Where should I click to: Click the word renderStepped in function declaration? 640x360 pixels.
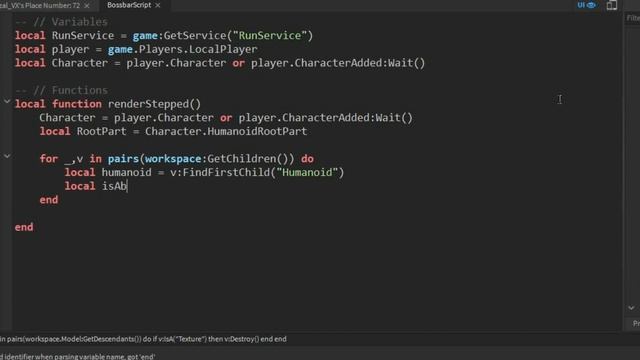(148, 104)
